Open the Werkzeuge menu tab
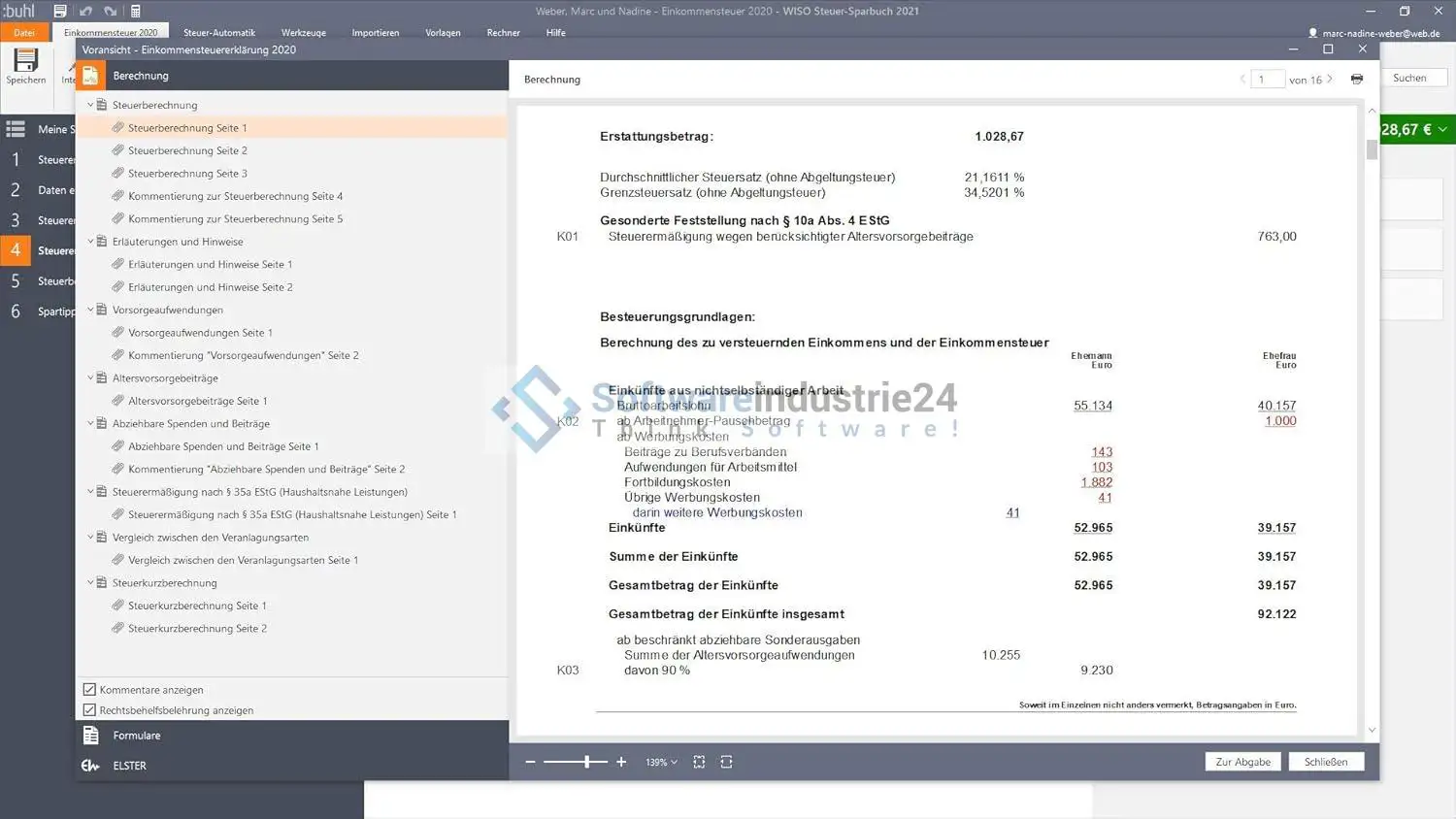Viewport: 1456px width, 819px height. 303,33
